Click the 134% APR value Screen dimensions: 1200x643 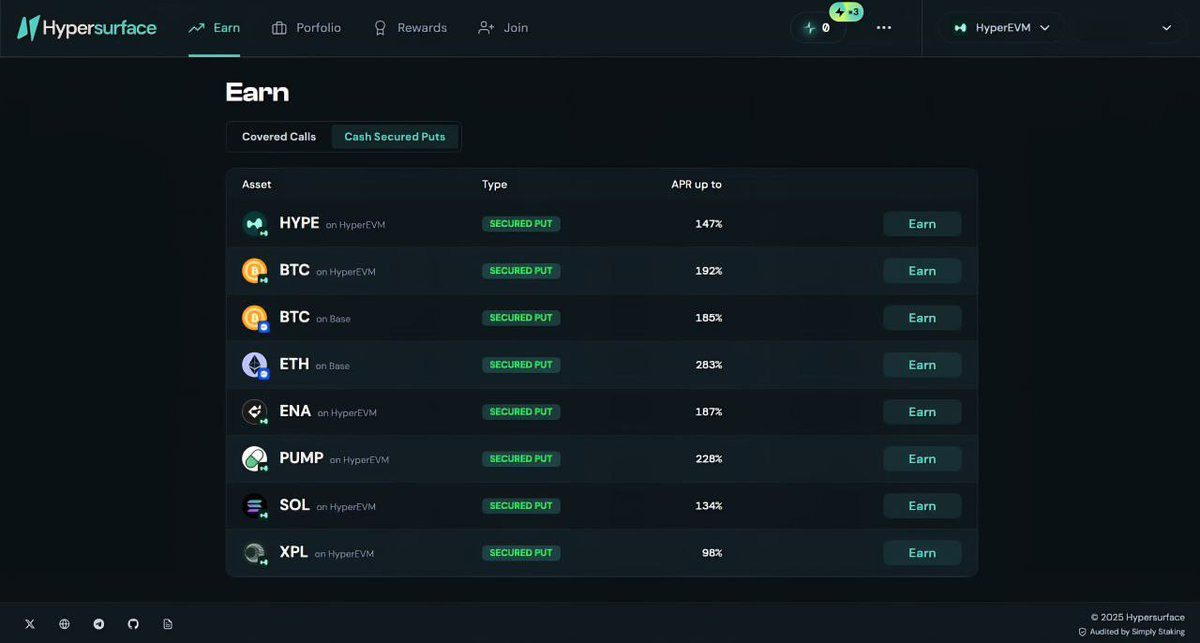[x=709, y=506]
